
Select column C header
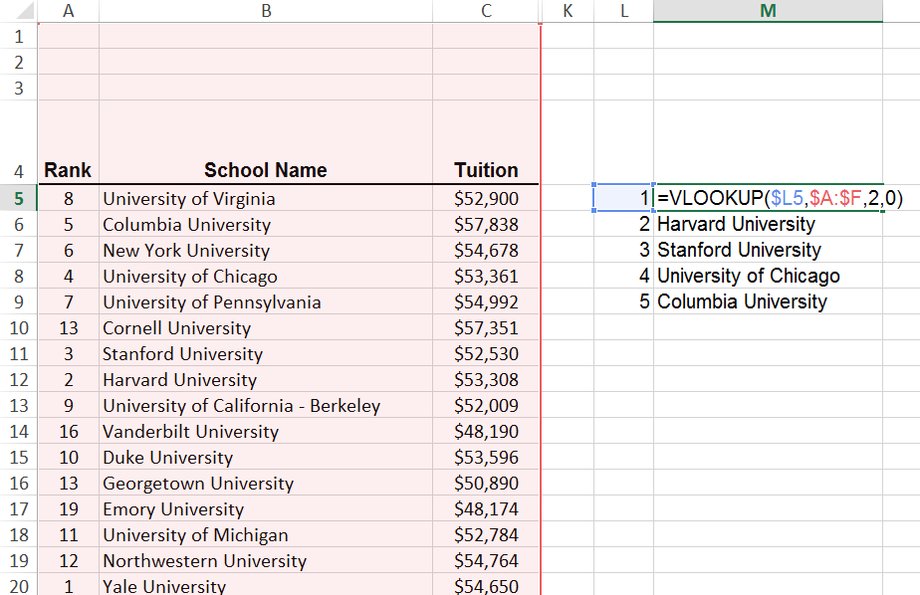click(486, 11)
